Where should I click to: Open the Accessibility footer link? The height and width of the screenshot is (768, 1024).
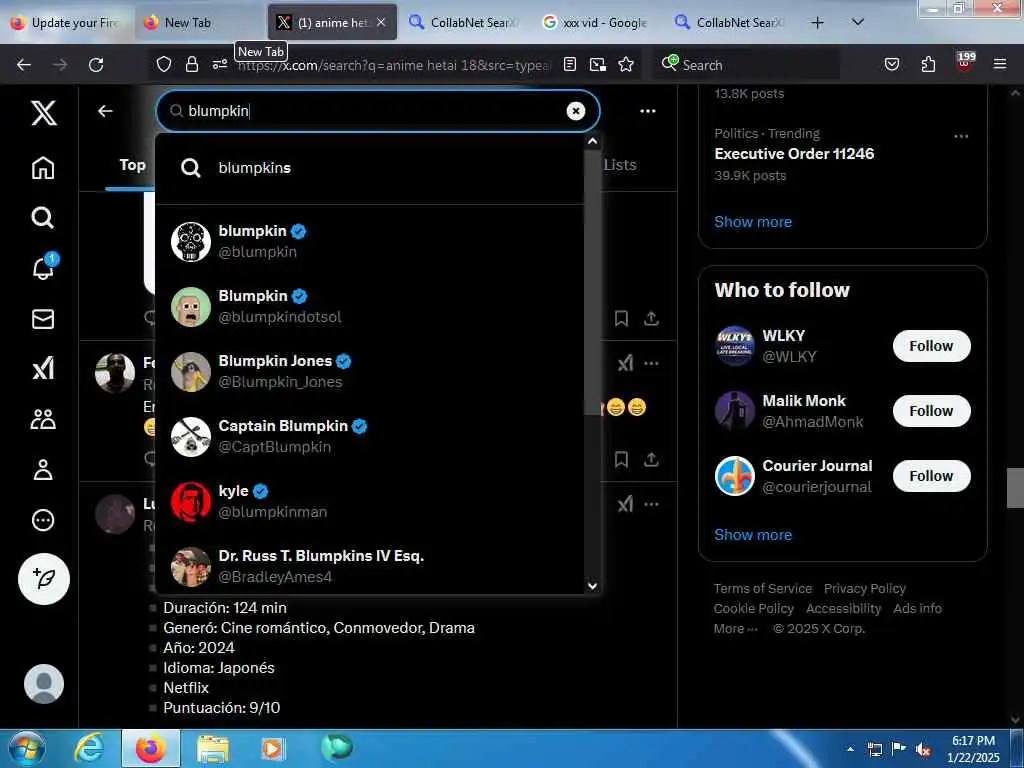pos(843,609)
